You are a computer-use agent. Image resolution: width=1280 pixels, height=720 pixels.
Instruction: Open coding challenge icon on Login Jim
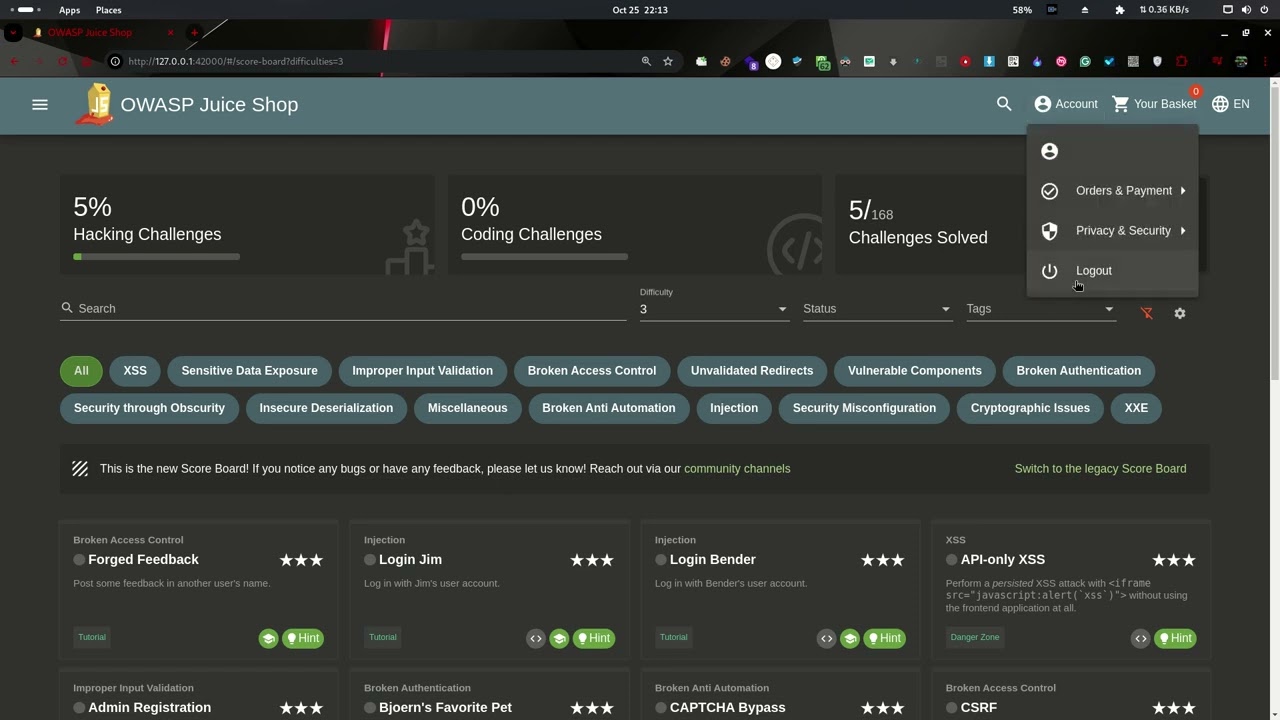(x=536, y=638)
